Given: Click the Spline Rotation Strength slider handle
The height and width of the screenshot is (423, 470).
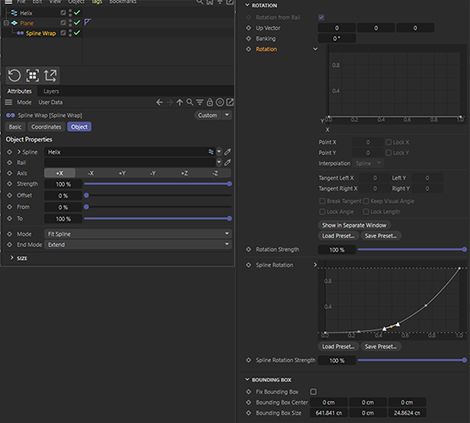Looking at the screenshot, I should click(464, 360).
